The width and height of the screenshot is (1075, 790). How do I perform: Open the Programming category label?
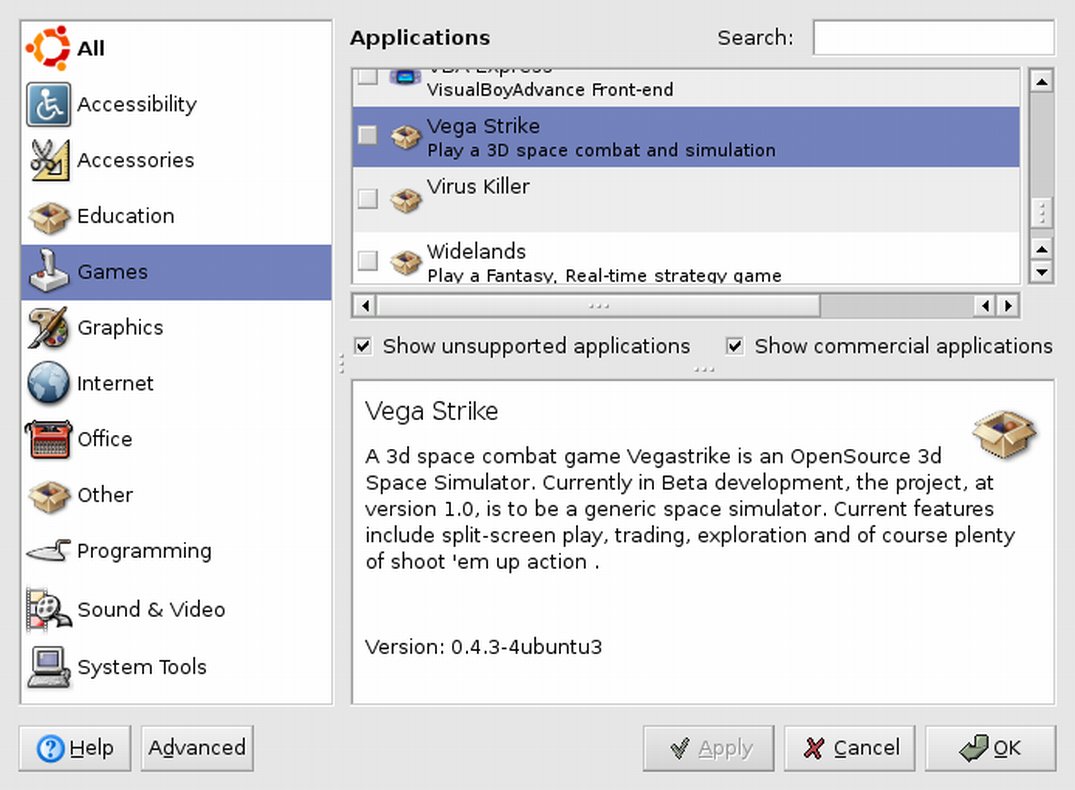[x=144, y=551]
